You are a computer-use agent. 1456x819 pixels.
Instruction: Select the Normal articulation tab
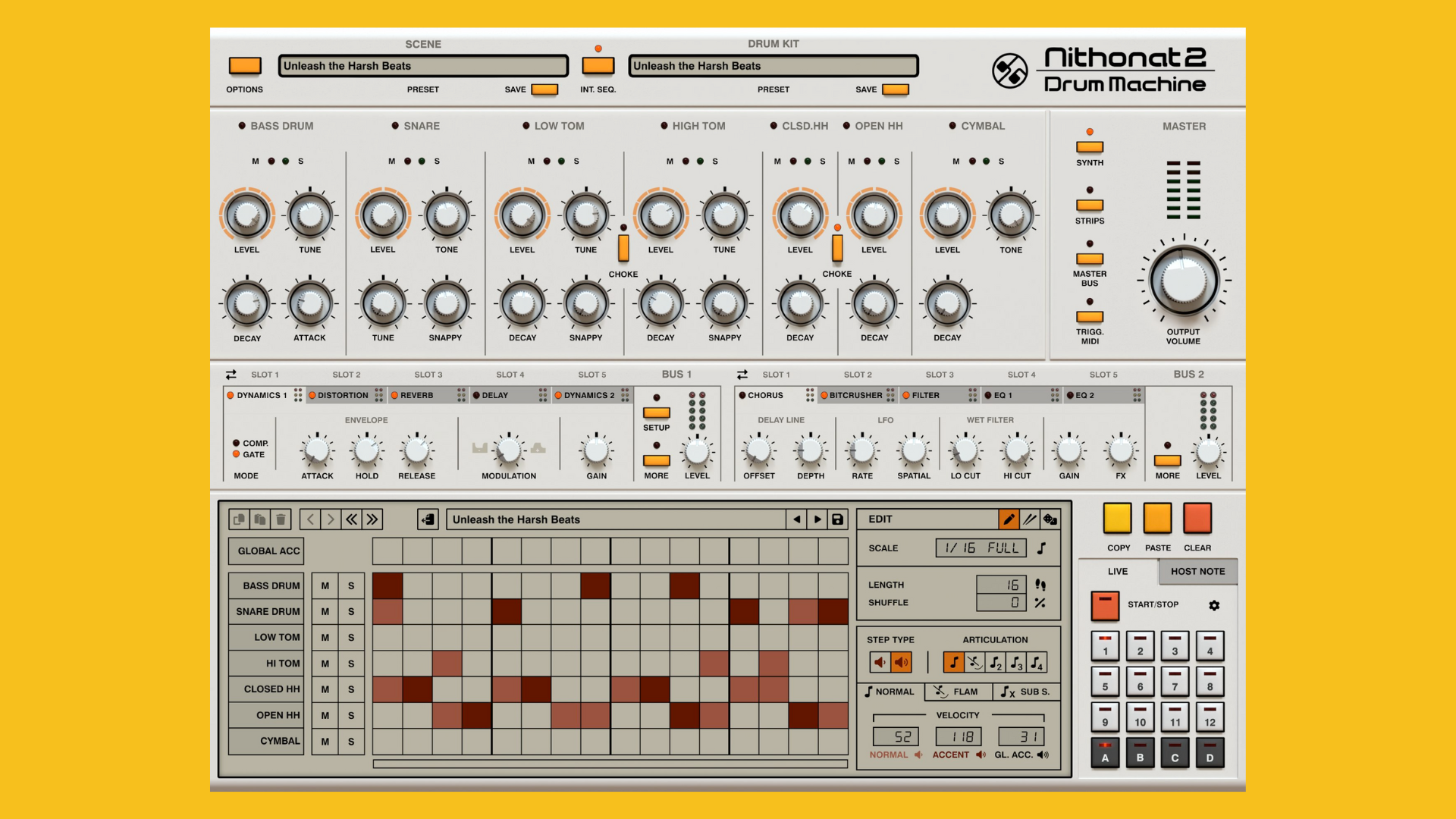pos(890,692)
